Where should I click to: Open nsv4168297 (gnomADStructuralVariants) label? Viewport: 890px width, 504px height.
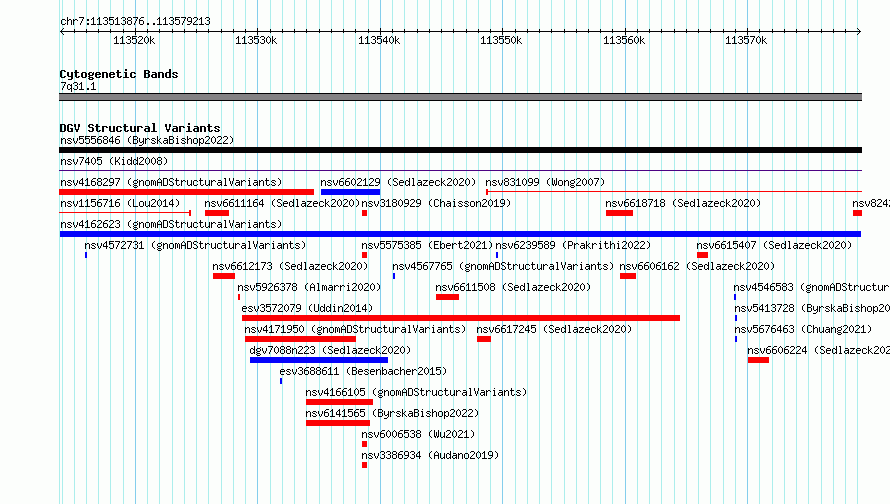(x=171, y=182)
